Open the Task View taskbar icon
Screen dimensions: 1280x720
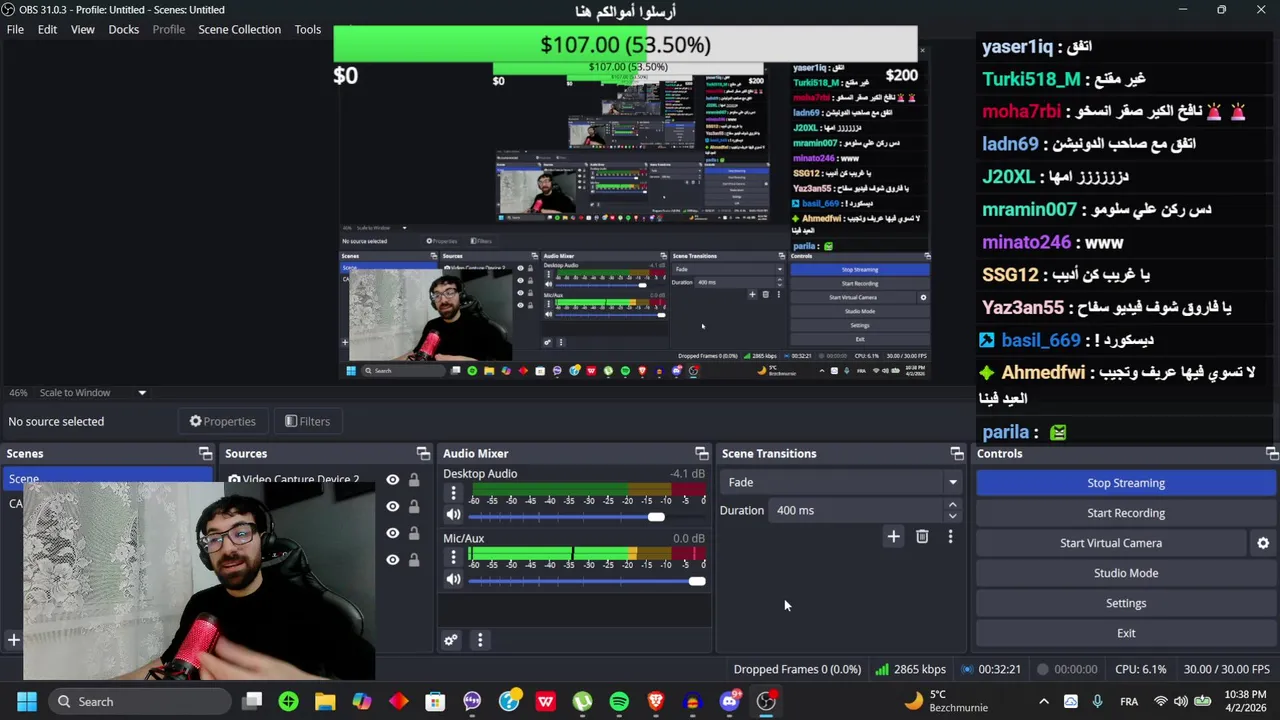point(252,702)
